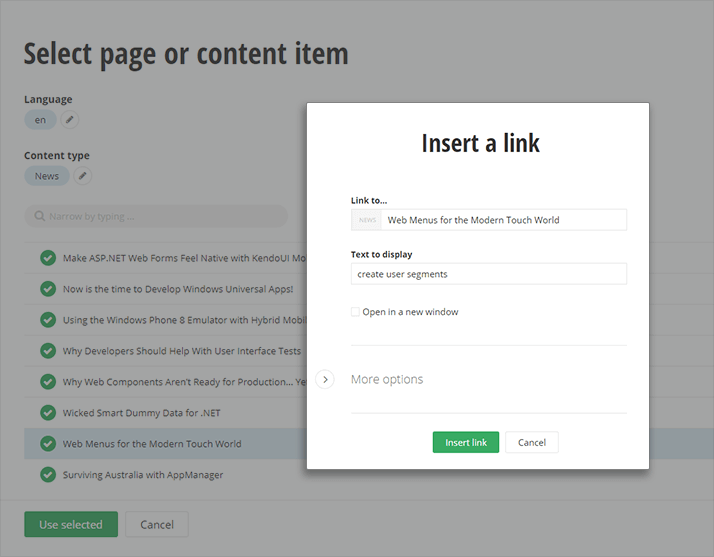Select Why Web Components Aren't Ready for Production item
The width and height of the screenshot is (714, 557).
(165, 382)
